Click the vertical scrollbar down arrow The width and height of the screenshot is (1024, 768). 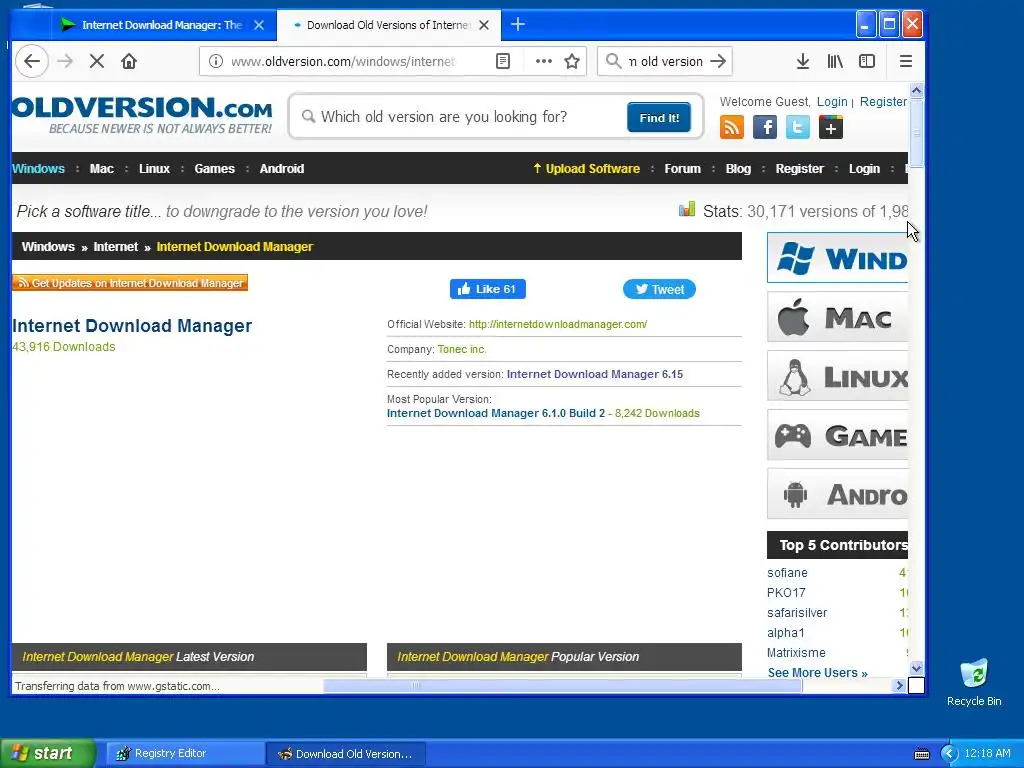click(x=916, y=668)
